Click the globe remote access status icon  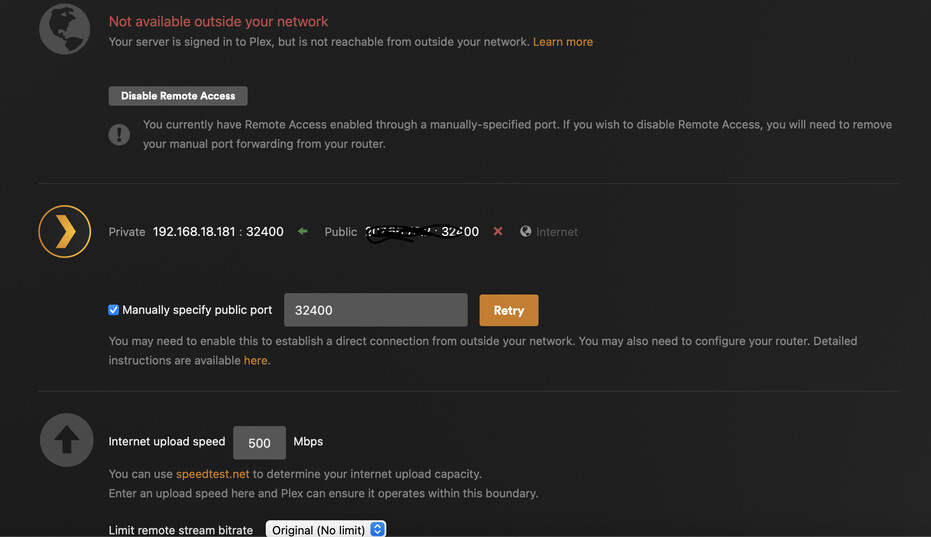[65, 29]
